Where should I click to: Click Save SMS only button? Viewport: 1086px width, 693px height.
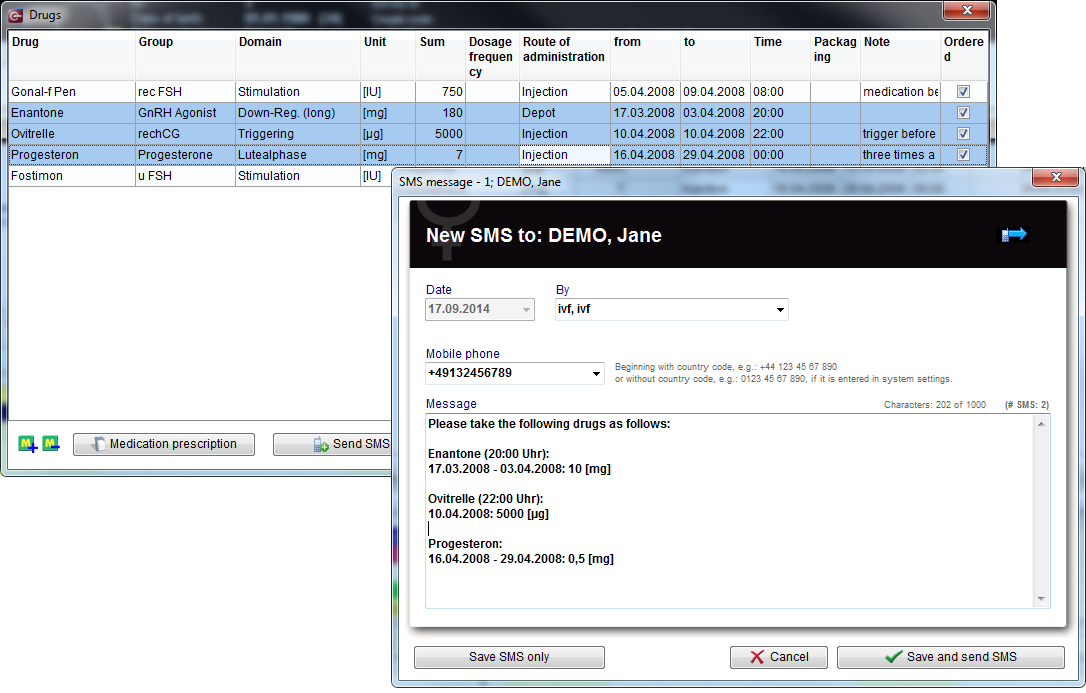click(x=509, y=657)
